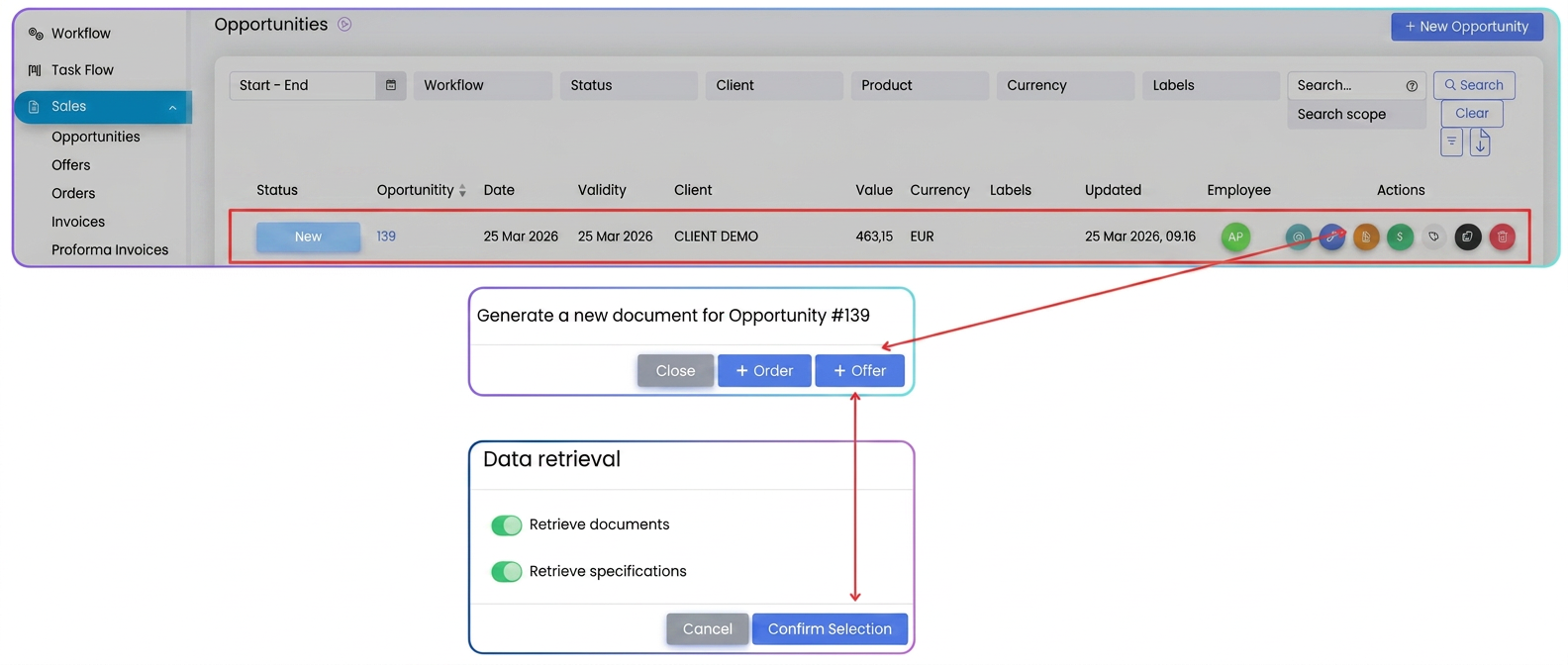
Task: Open opportunity number 139 link
Action: pyautogui.click(x=386, y=237)
